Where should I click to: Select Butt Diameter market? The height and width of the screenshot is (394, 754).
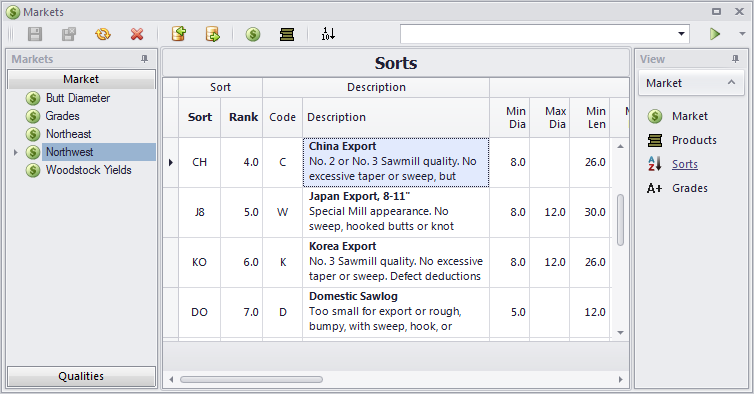click(x=78, y=98)
